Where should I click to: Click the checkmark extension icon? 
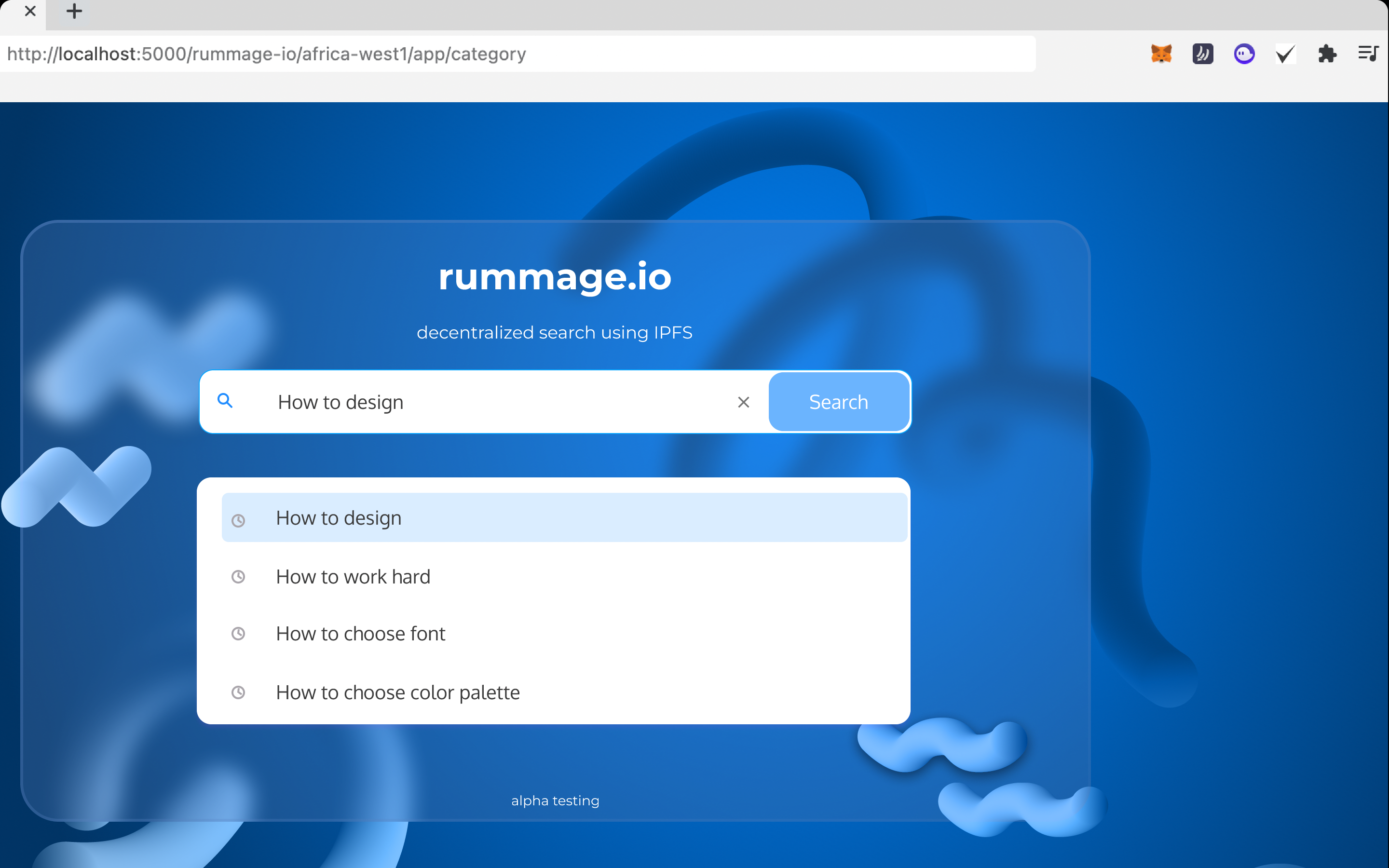pyautogui.click(x=1285, y=54)
